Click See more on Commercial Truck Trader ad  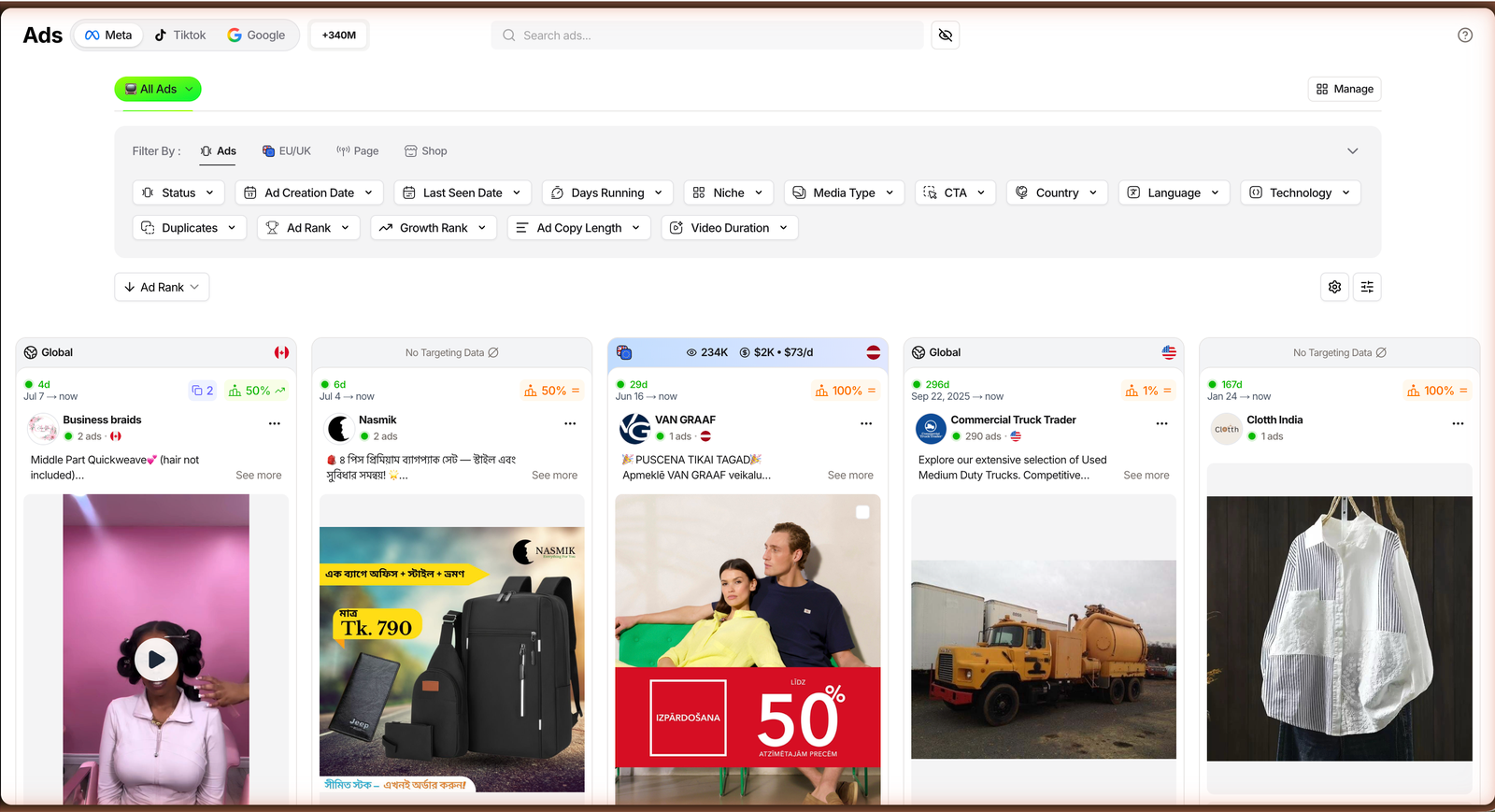1146,476
